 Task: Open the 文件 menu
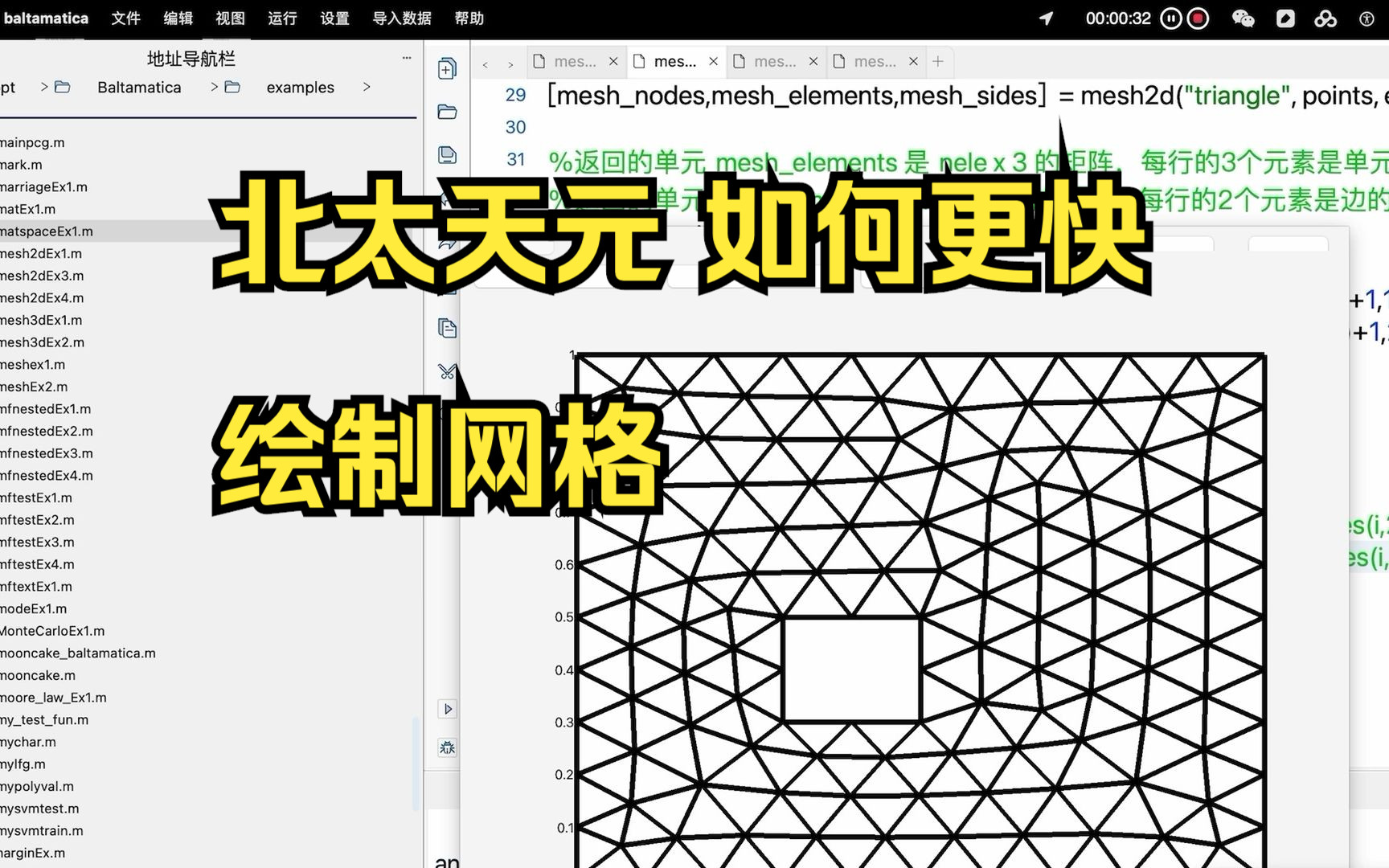[x=125, y=18]
